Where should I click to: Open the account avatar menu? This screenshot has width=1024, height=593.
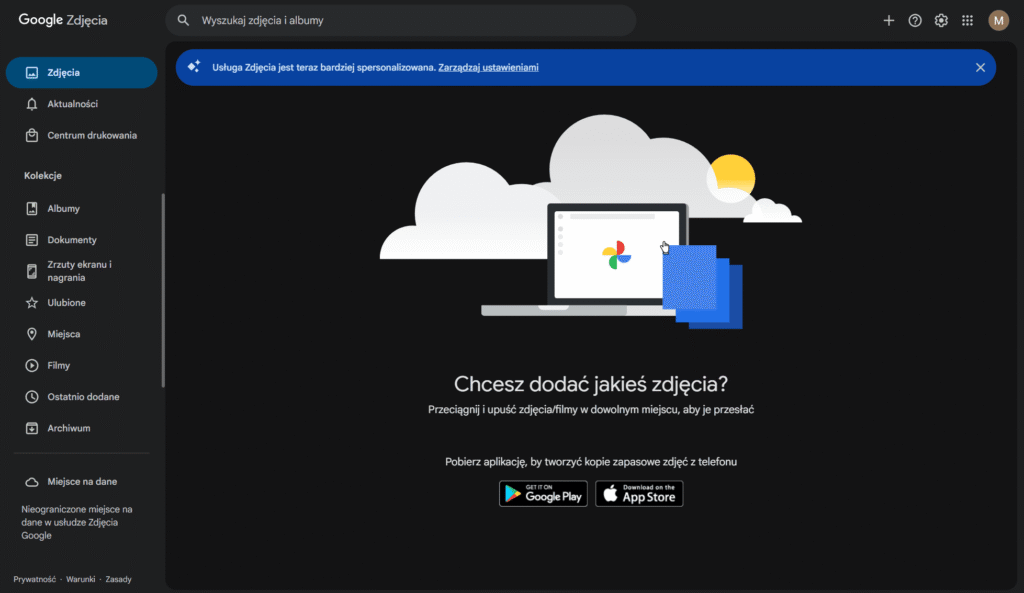click(x=998, y=20)
